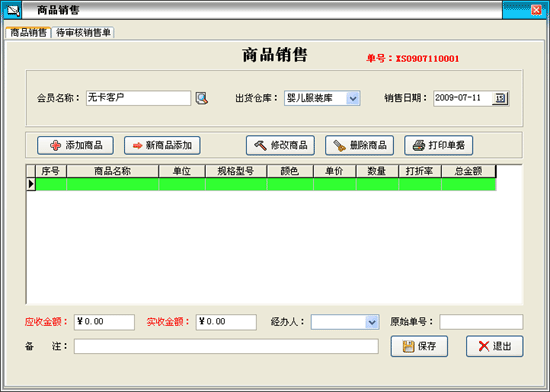Click the 添加商品 red plus button
Image resolution: width=550 pixels, height=392 pixels.
75,146
